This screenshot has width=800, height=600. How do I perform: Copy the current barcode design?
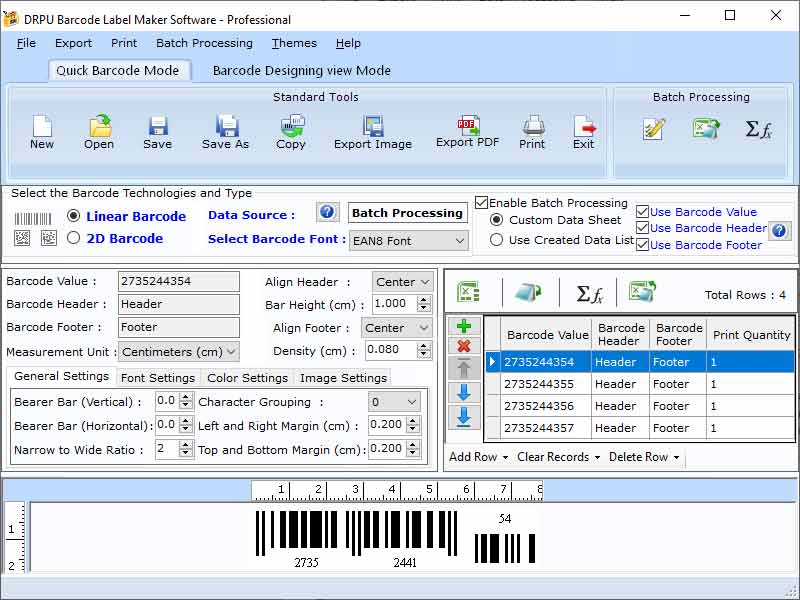291,131
